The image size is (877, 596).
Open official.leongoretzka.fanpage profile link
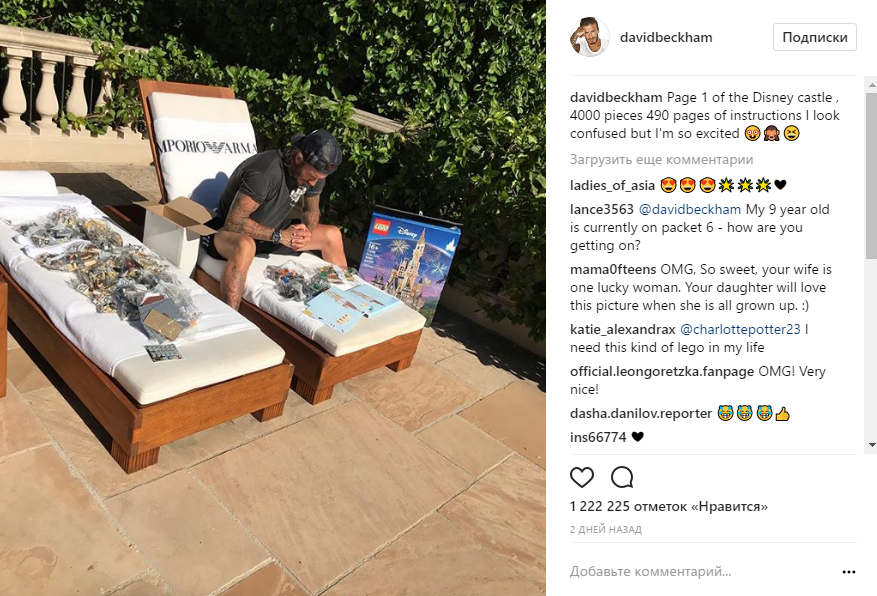(x=662, y=371)
